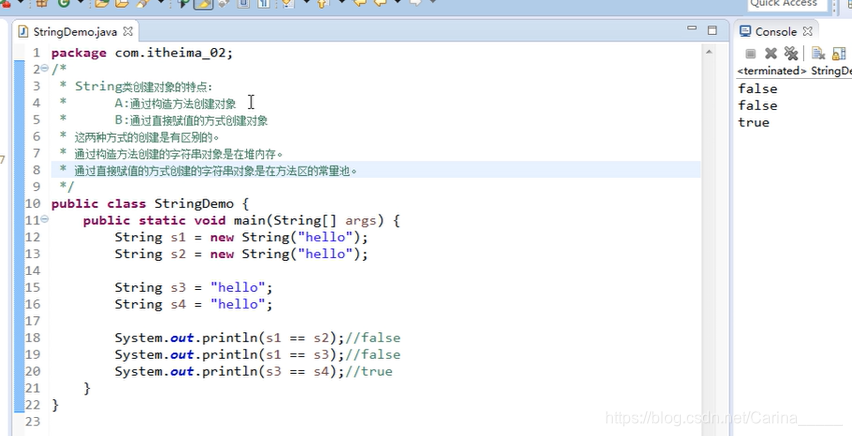Clear the Console output

click(x=818, y=53)
